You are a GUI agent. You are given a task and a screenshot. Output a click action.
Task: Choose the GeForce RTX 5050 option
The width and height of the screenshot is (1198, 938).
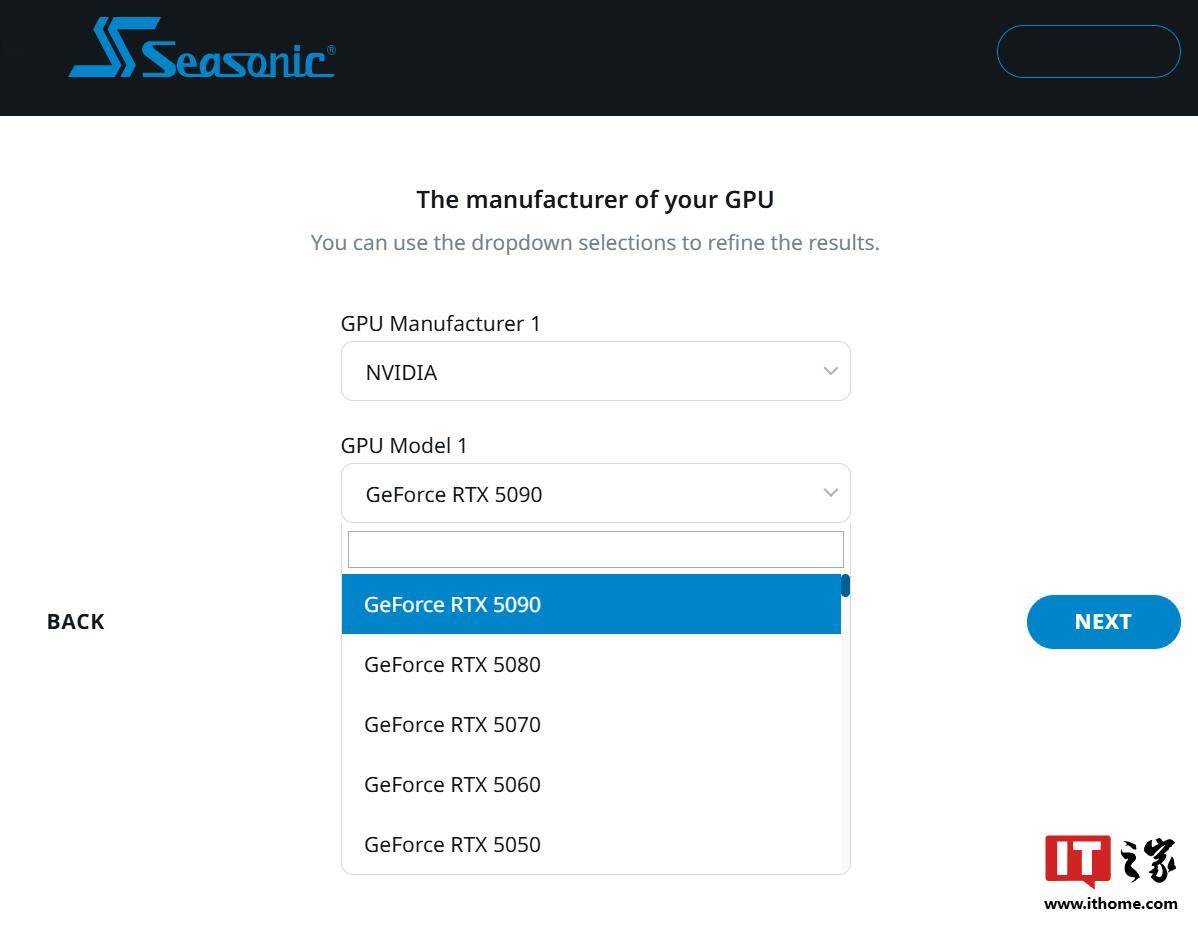pyautogui.click(x=590, y=844)
